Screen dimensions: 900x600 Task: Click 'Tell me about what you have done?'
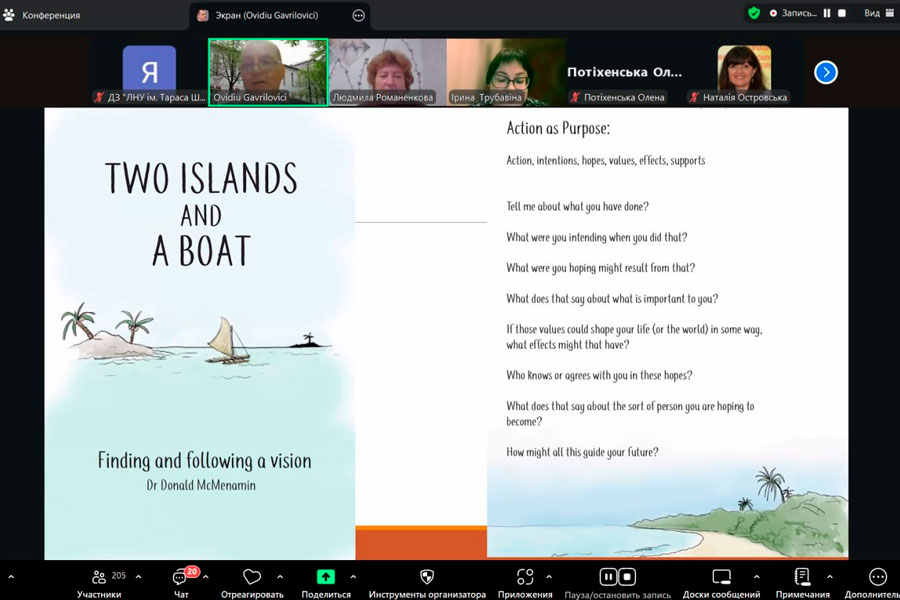click(577, 207)
